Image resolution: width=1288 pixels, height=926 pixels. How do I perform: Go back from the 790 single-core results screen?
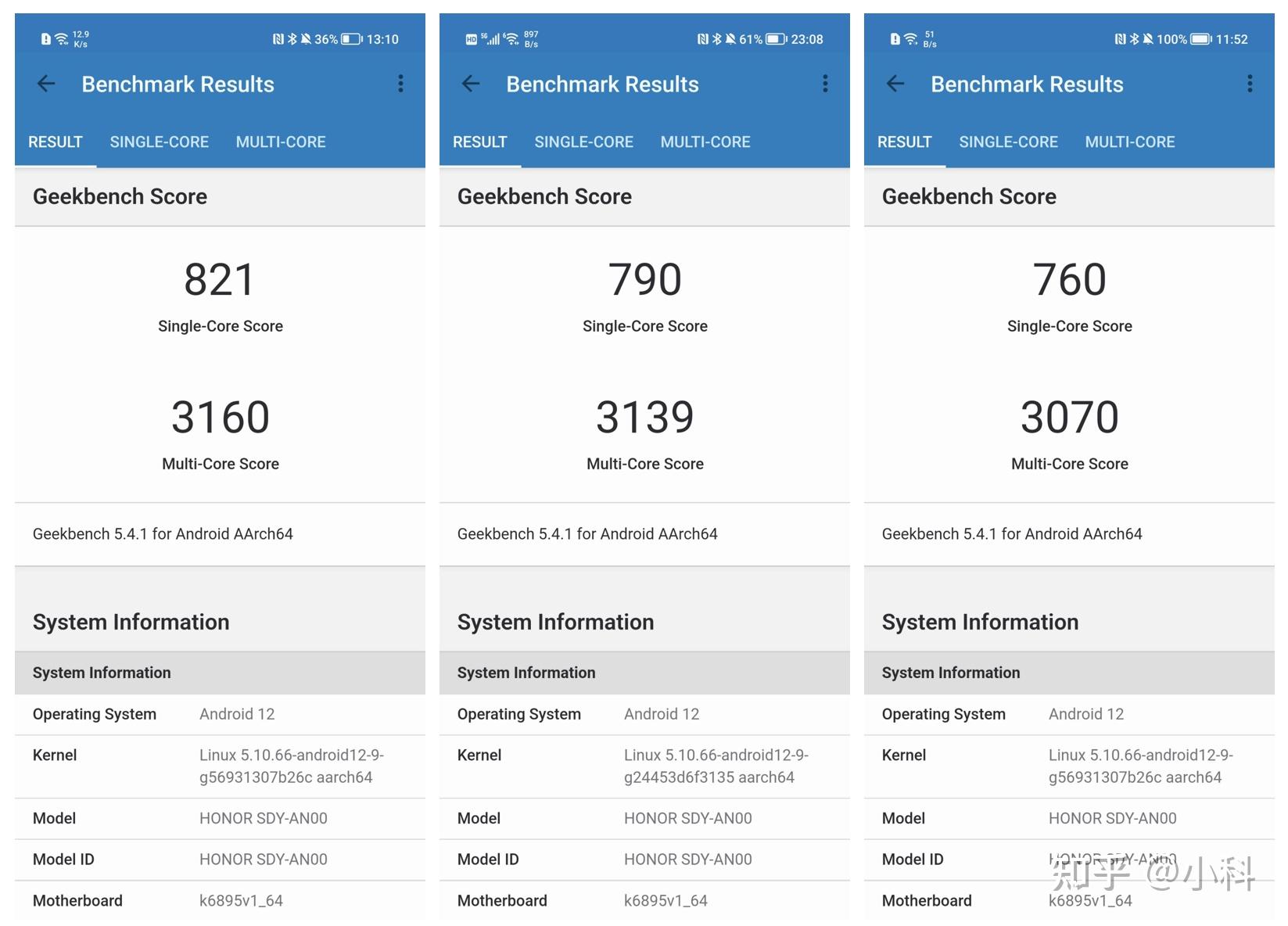(x=471, y=84)
